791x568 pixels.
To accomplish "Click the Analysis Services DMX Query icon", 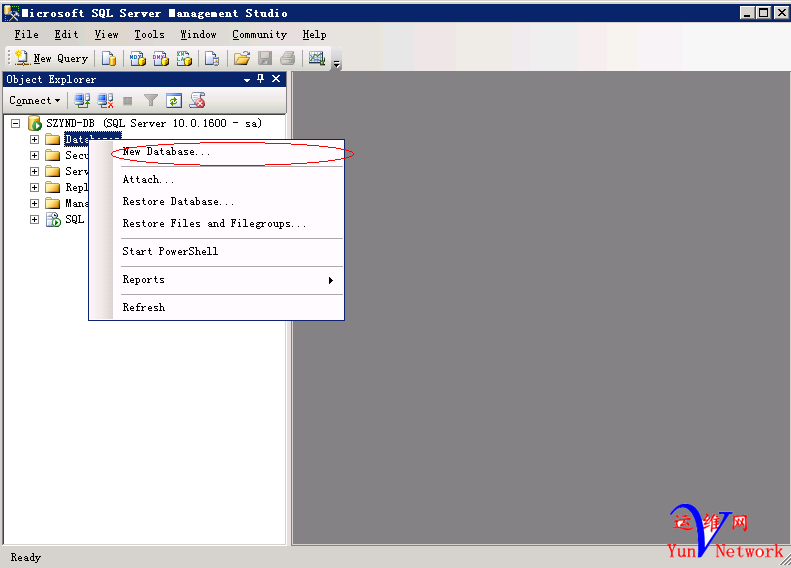I will pyautogui.click(x=161, y=59).
